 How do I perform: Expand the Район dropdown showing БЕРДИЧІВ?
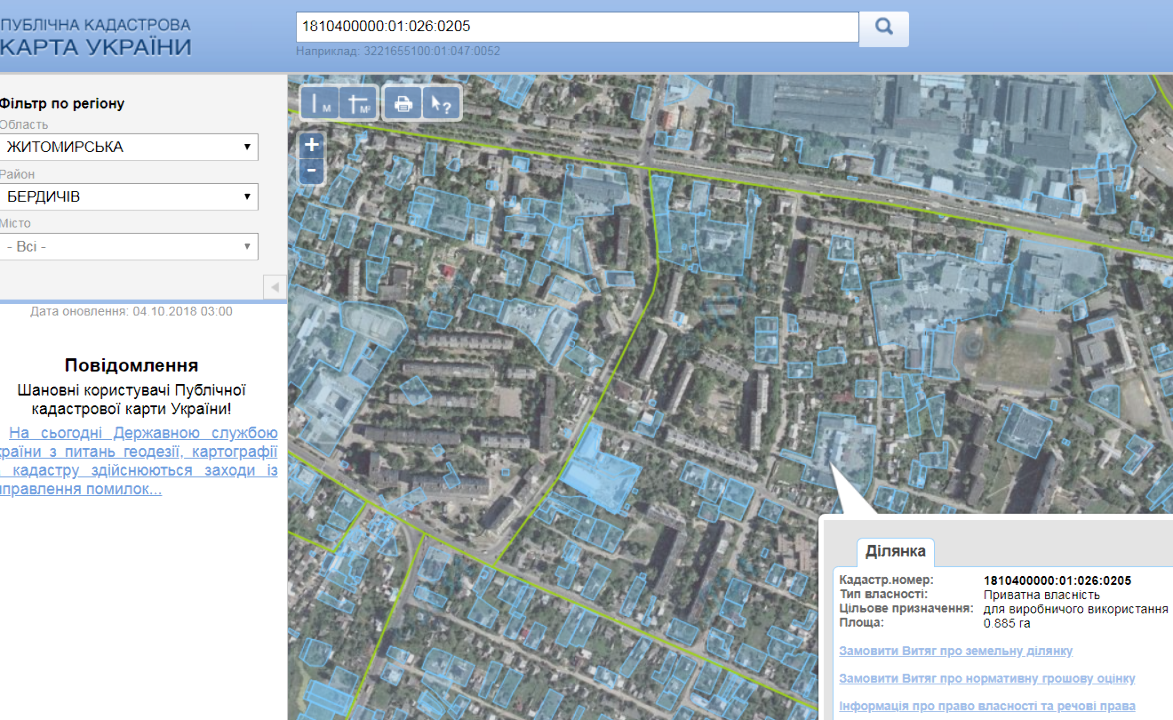[128, 197]
